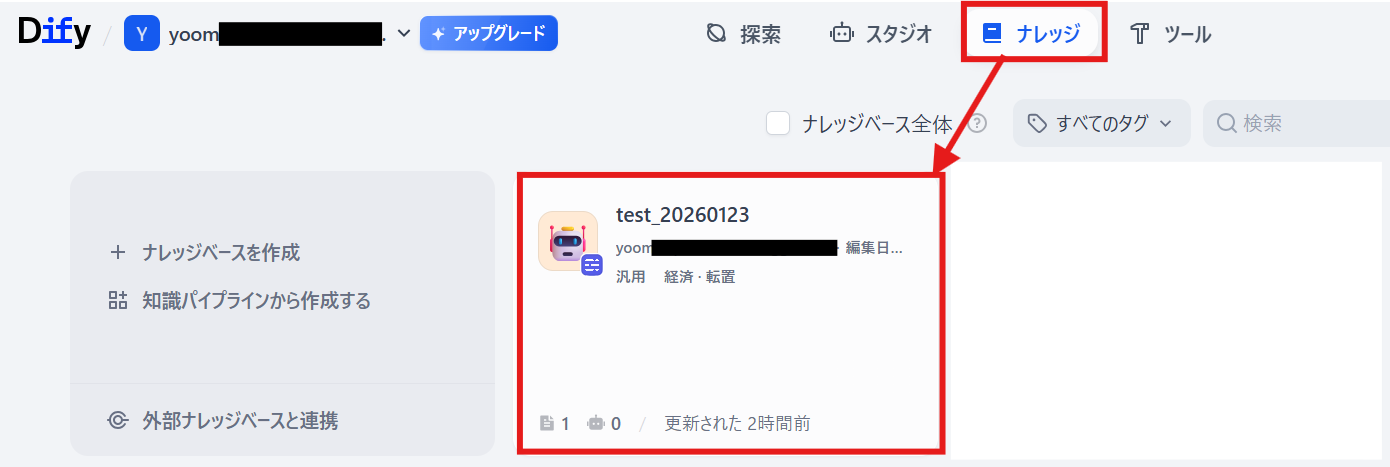Click the robot thumbnail of test_20260123
This screenshot has height=467, width=1390.
[568, 241]
